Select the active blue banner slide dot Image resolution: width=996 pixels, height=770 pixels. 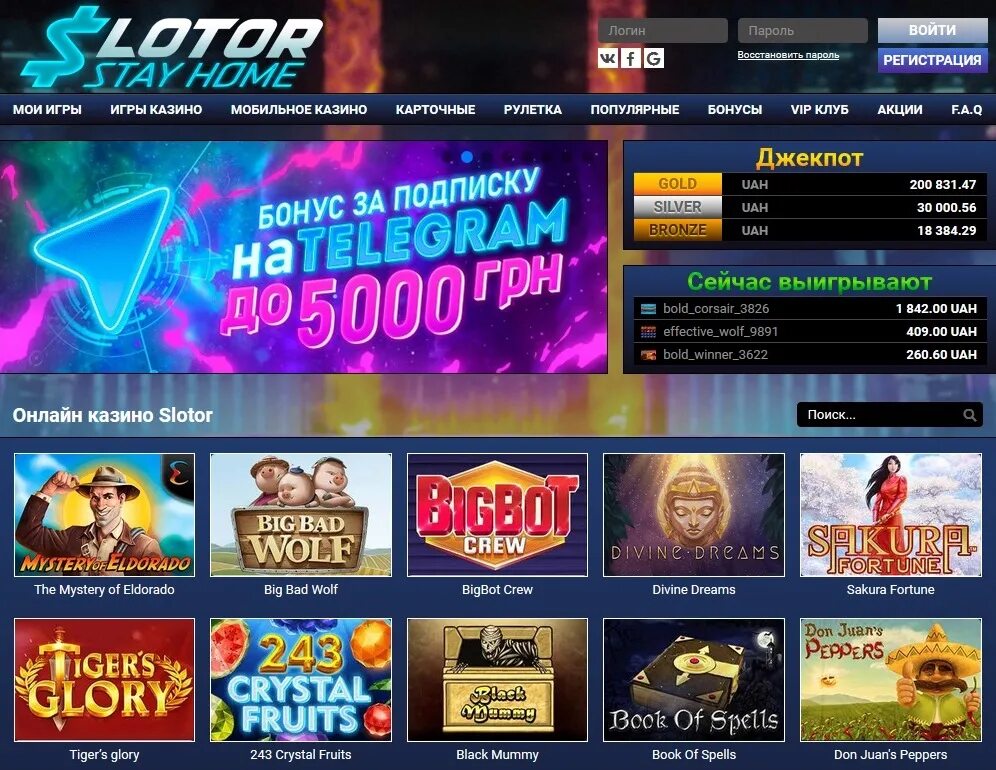(x=467, y=156)
